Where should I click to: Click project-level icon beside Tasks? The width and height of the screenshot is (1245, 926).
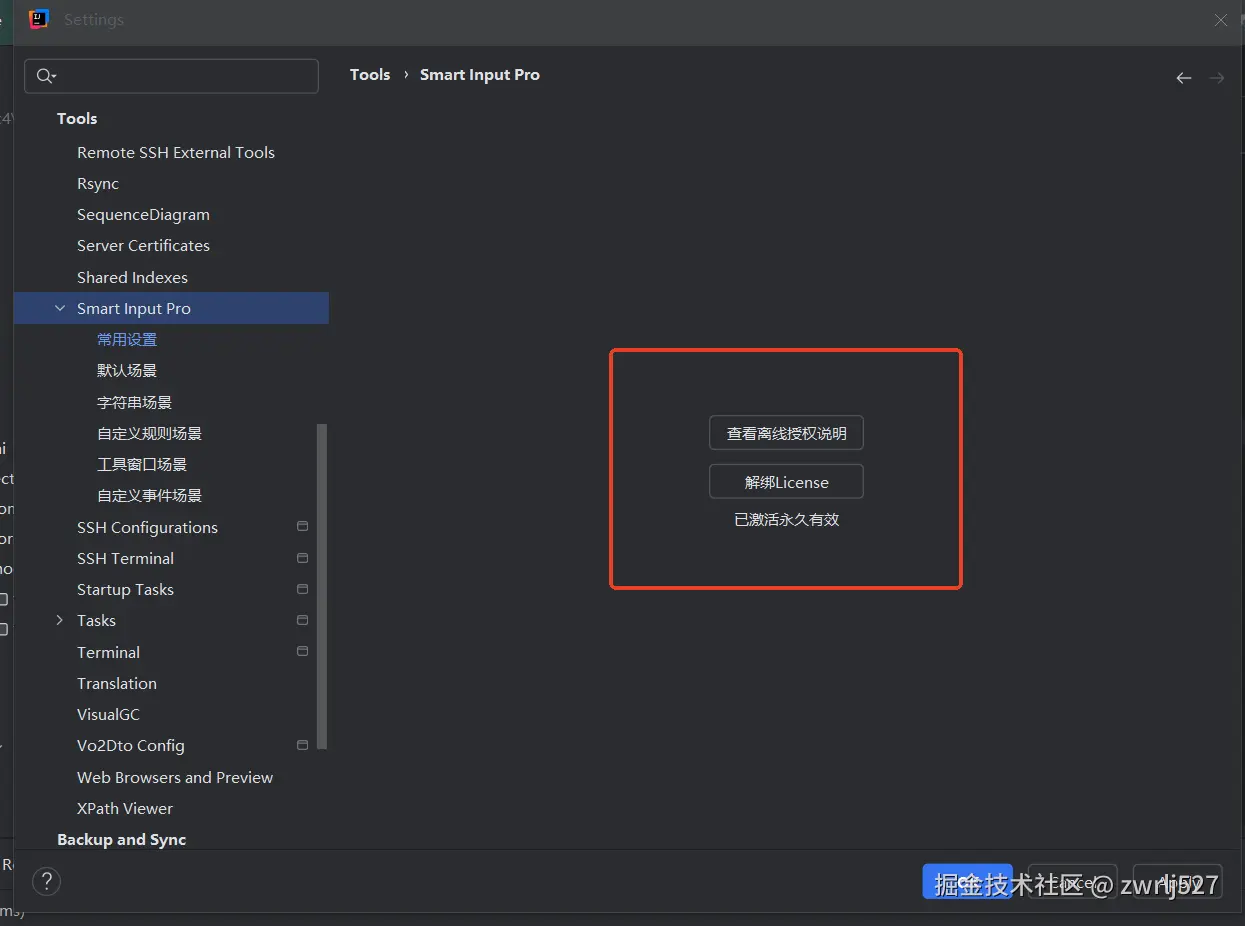coord(303,620)
